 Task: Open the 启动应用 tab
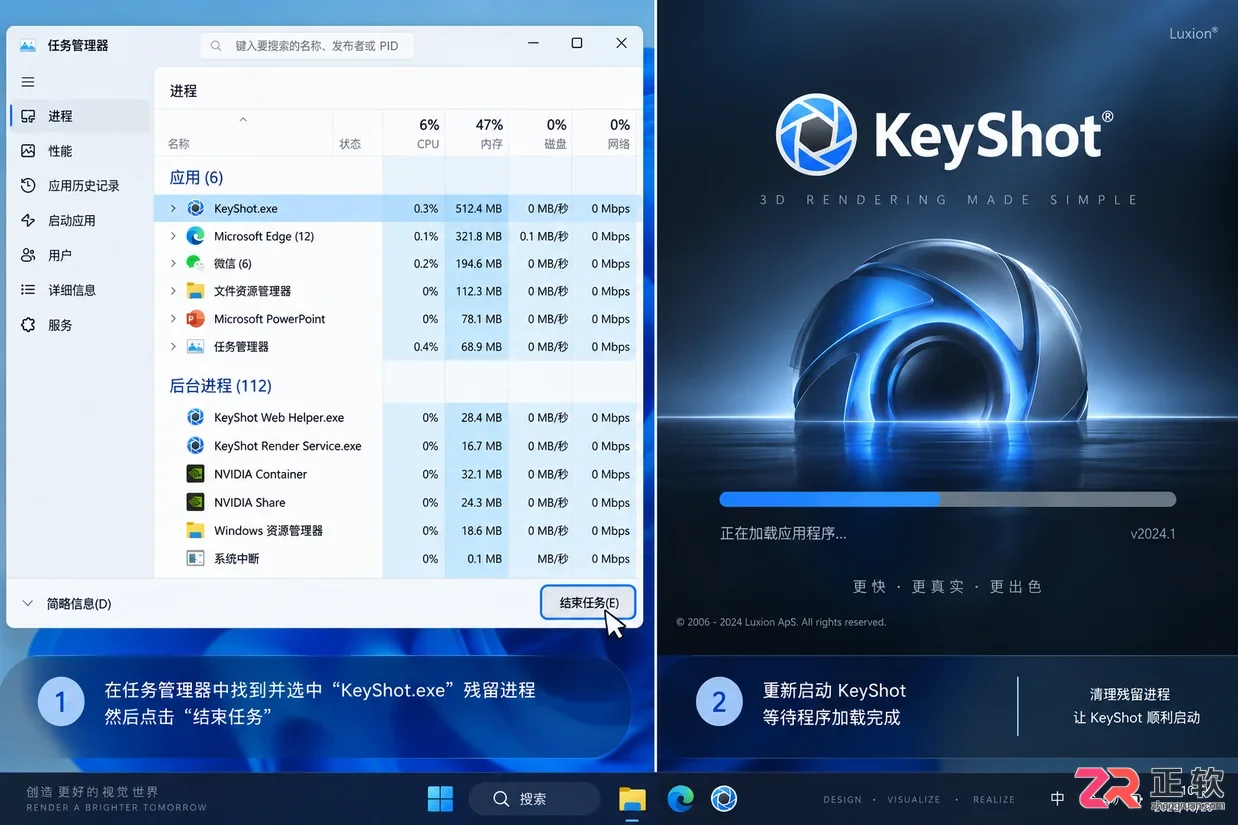click(x=80, y=220)
